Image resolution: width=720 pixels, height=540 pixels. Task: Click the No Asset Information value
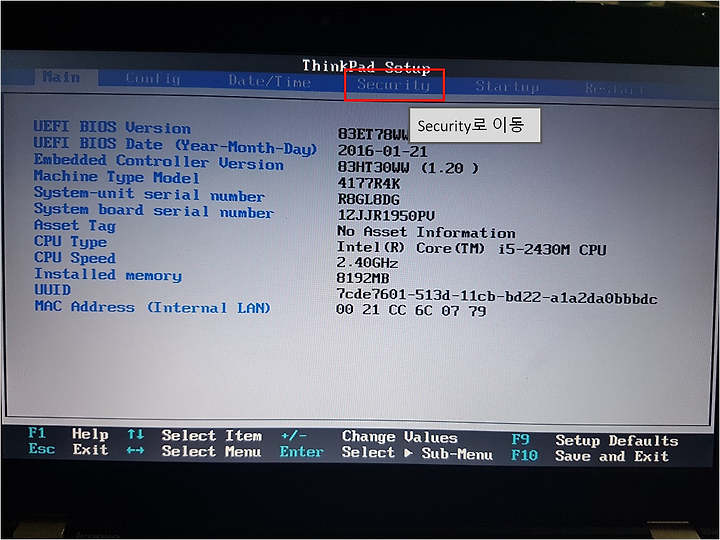tap(426, 232)
